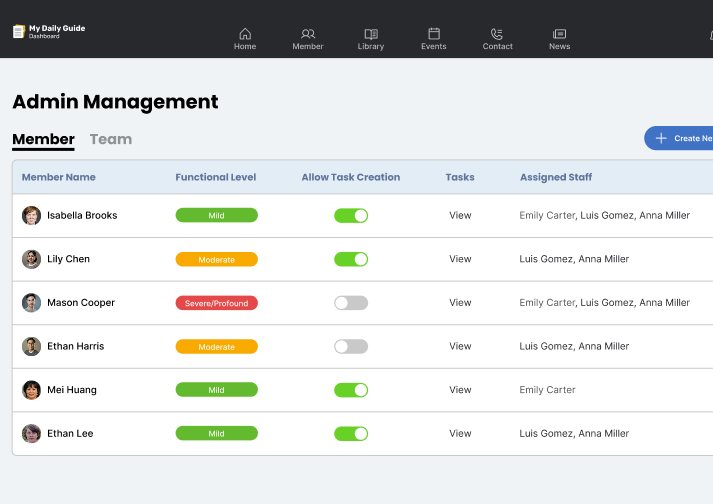Click the My Daily Guide logo icon
This screenshot has height=504, width=713.
(19, 31)
